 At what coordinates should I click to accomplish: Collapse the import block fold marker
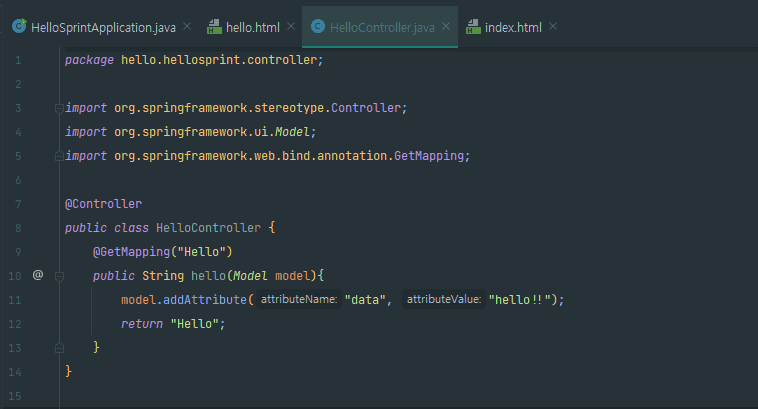[x=59, y=108]
